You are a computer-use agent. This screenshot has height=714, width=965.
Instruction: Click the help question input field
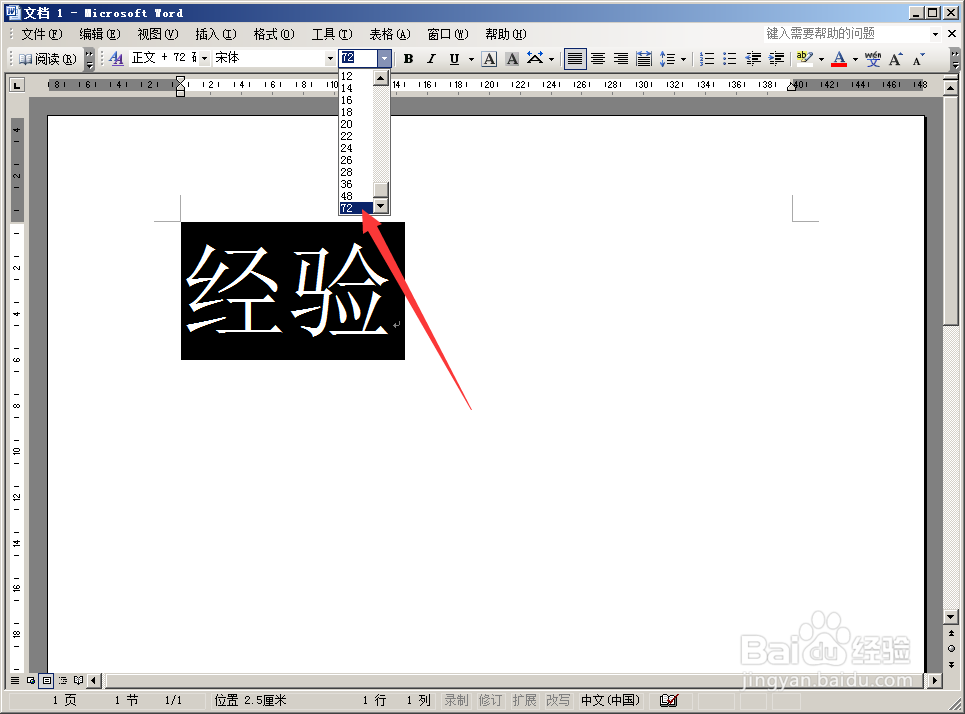pos(846,34)
